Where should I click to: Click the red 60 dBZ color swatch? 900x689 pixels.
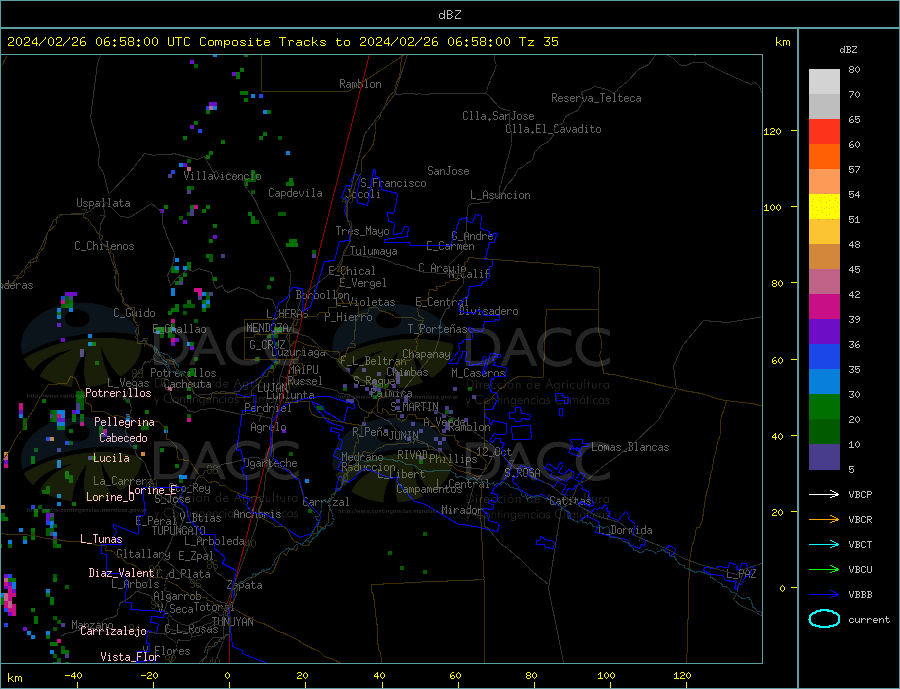[824, 131]
